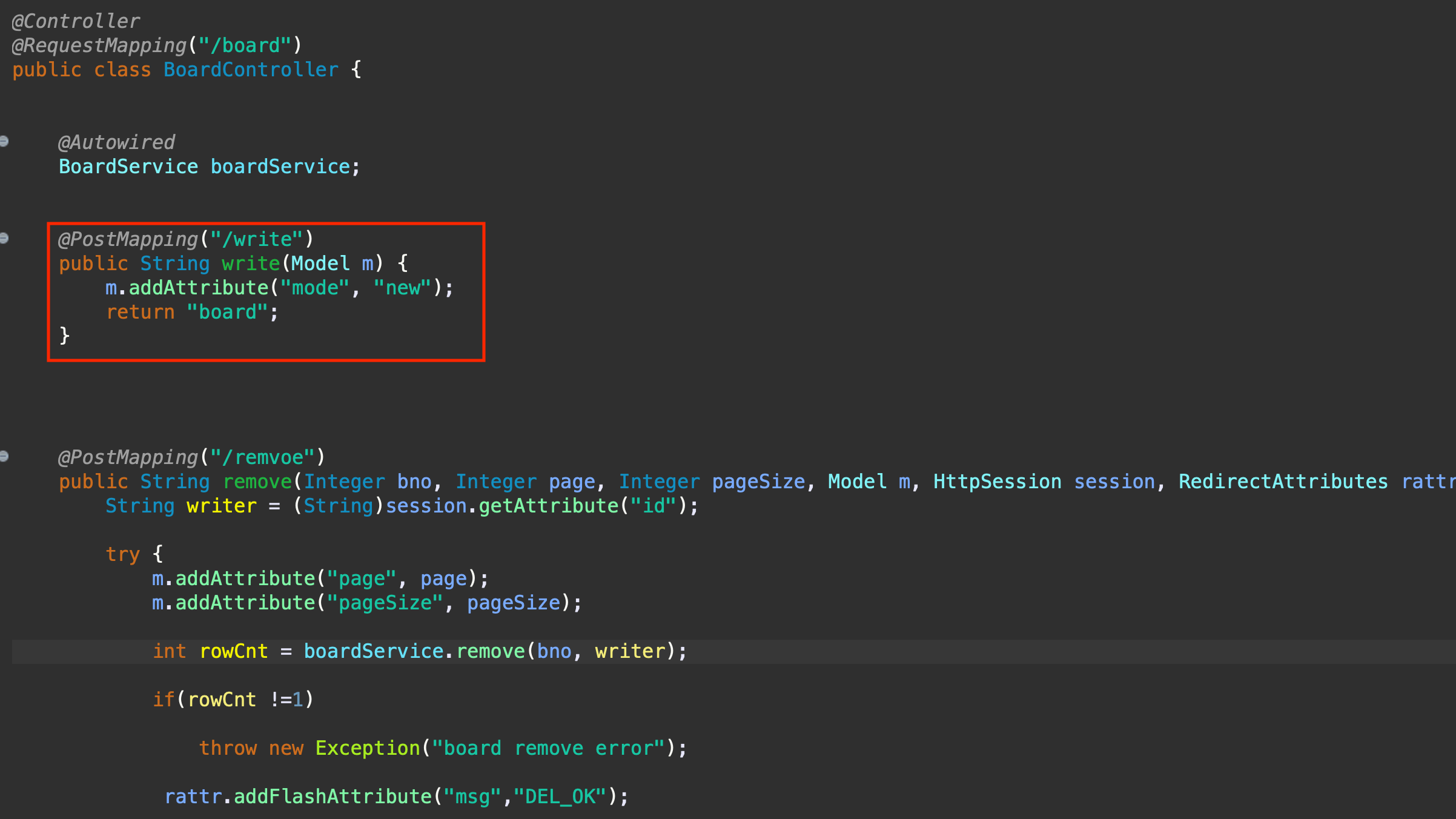
Task: Click the "/board" string literal
Action: coord(245,46)
